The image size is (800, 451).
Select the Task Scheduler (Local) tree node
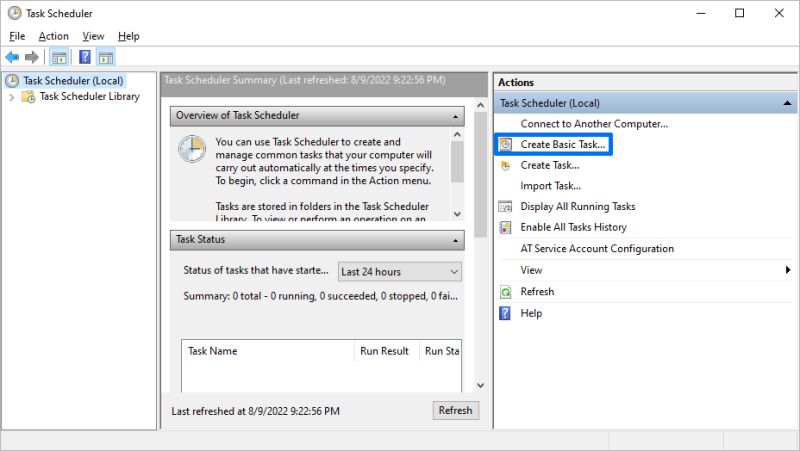pyautogui.click(x=73, y=81)
